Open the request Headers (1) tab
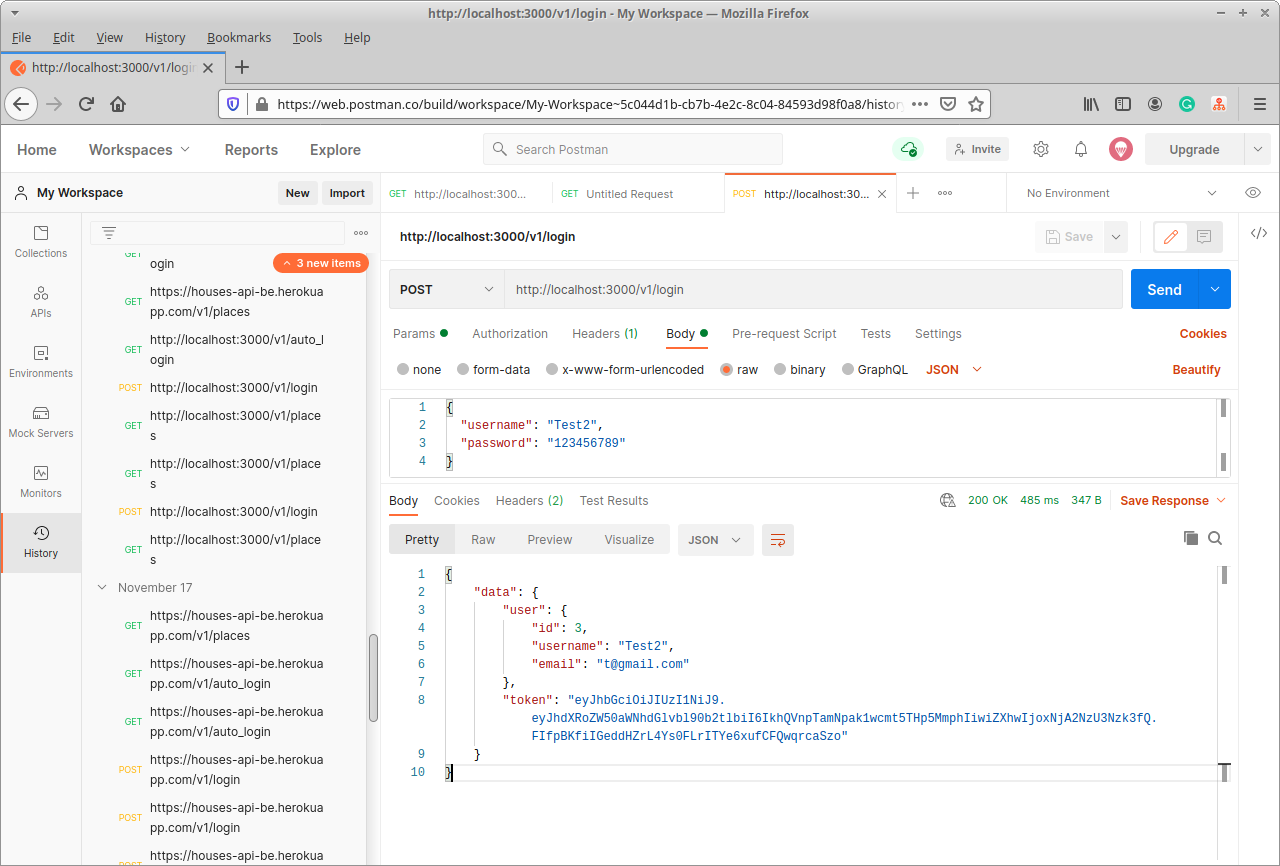1280x866 pixels. tap(605, 333)
